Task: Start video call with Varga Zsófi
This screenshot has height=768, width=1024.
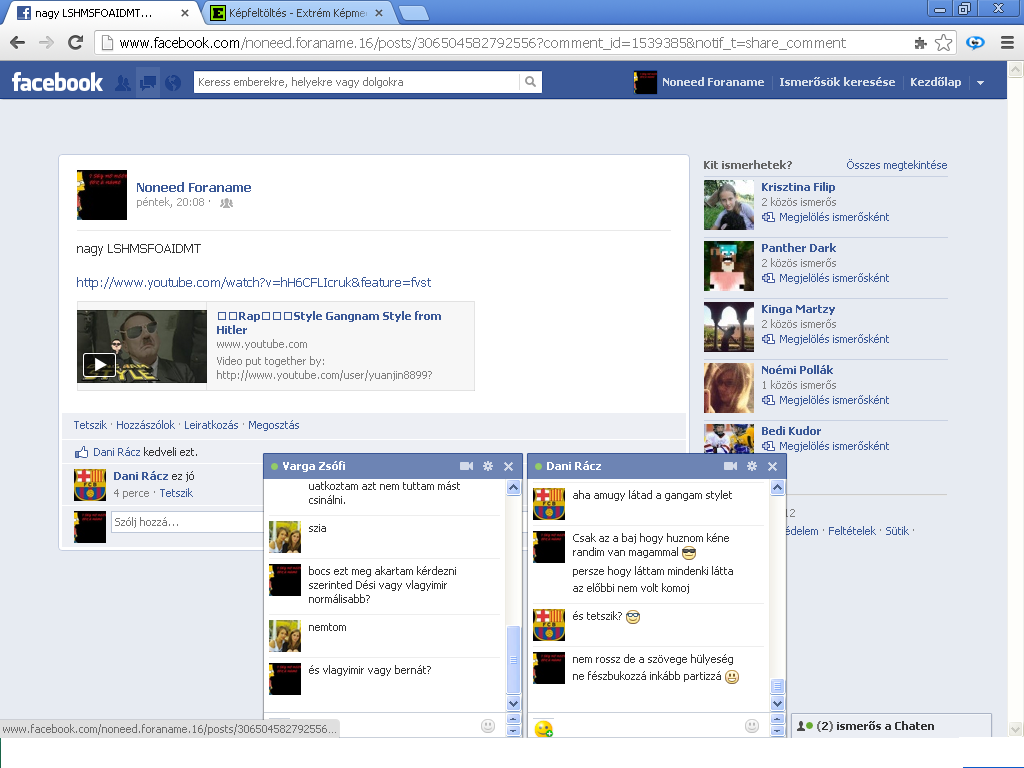Action: click(466, 466)
